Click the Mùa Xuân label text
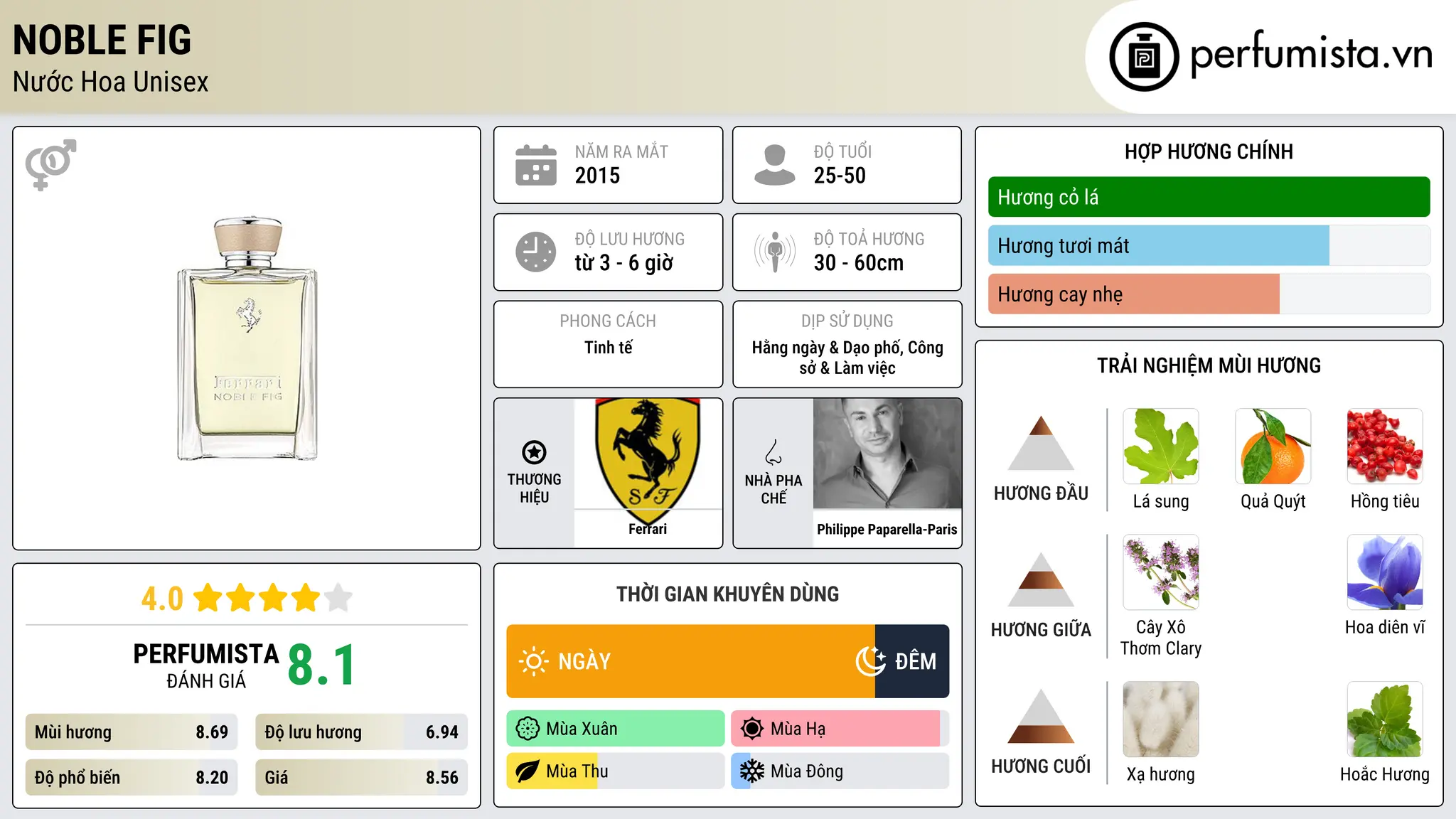Viewport: 1456px width, 819px height. [582, 729]
